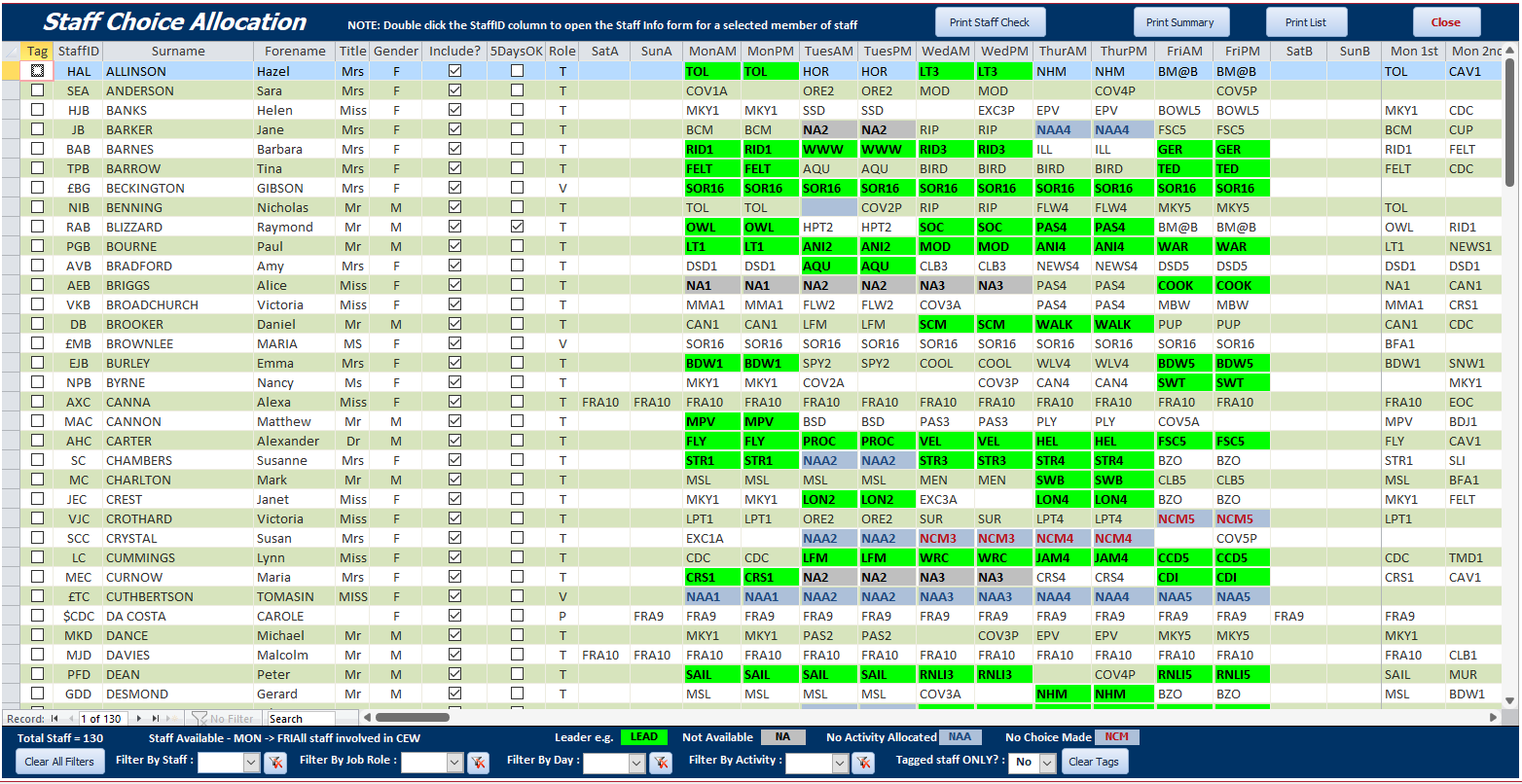1522x784 pixels.
Task: Click the record Search field
Action: pyautogui.click(x=300, y=719)
